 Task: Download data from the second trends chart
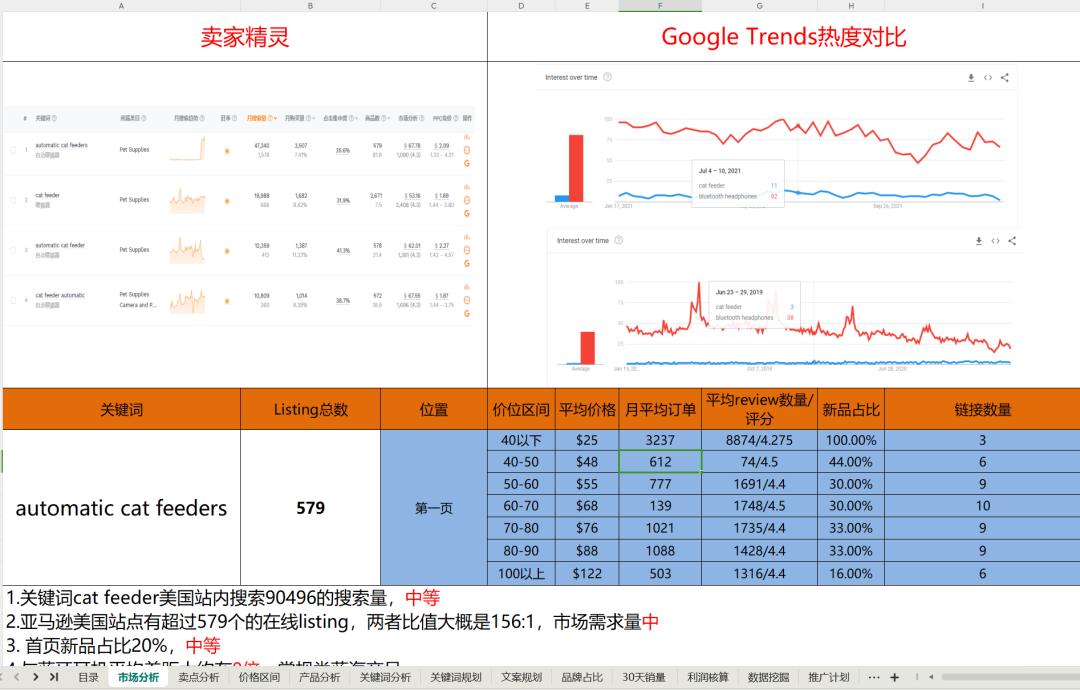click(979, 240)
